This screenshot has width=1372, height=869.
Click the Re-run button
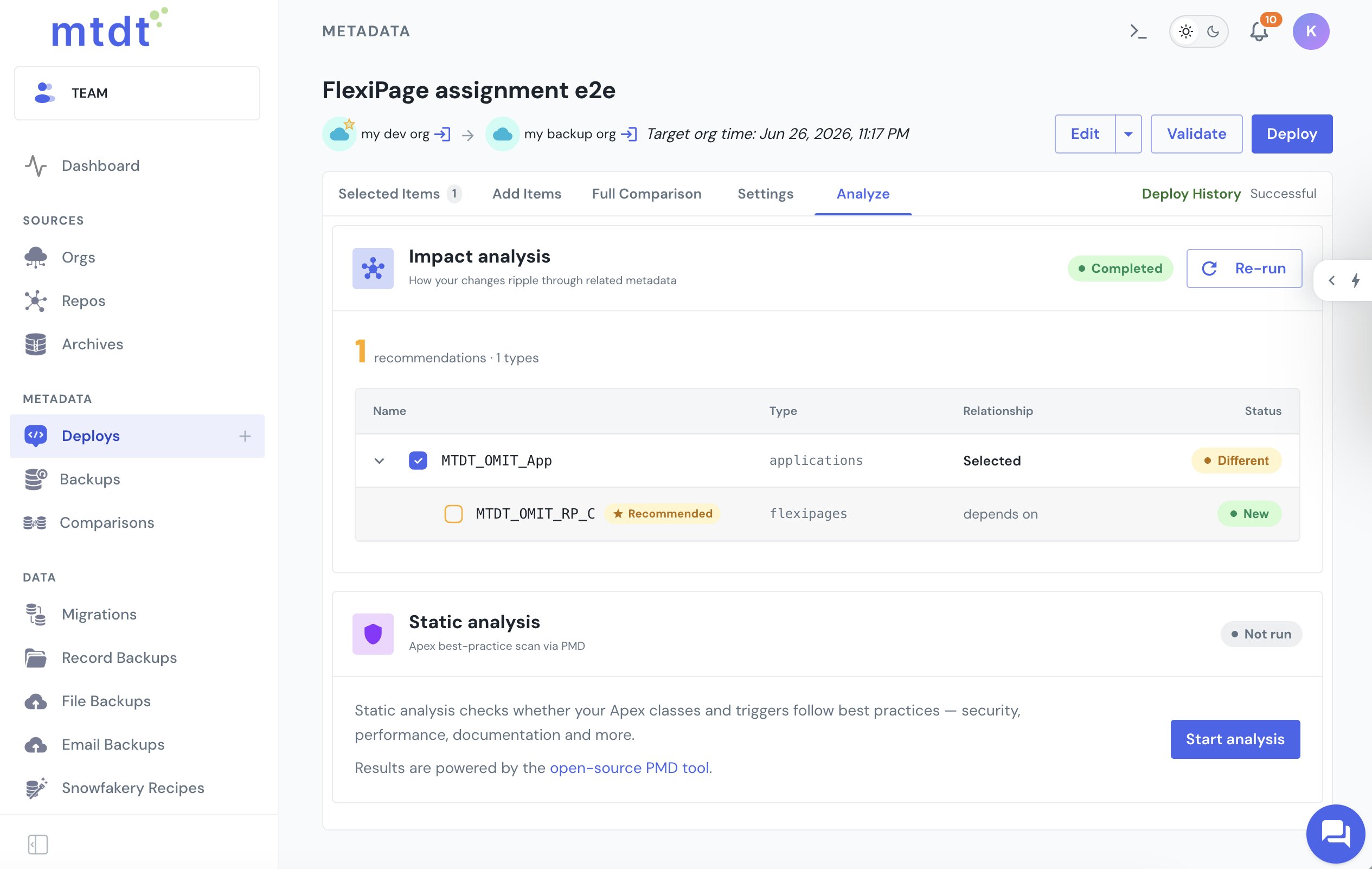tap(1244, 269)
